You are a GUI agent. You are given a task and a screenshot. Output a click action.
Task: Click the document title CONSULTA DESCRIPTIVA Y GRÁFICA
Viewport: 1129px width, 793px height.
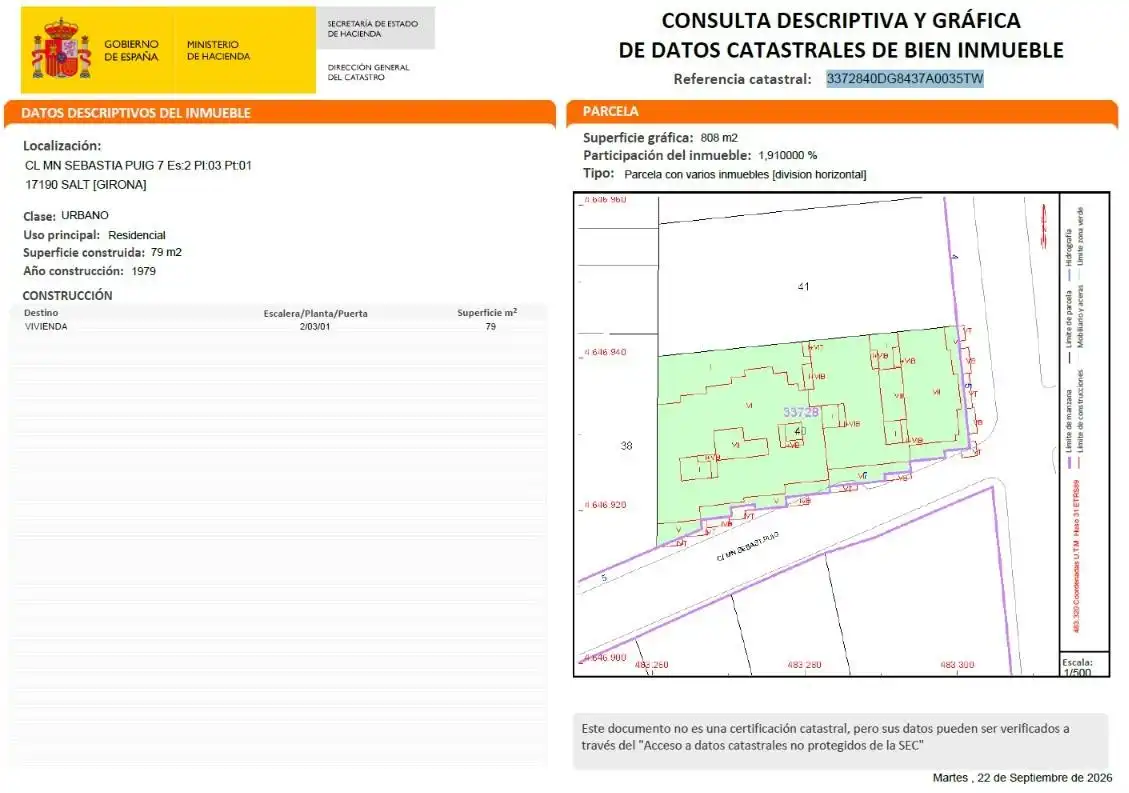[x=841, y=20]
